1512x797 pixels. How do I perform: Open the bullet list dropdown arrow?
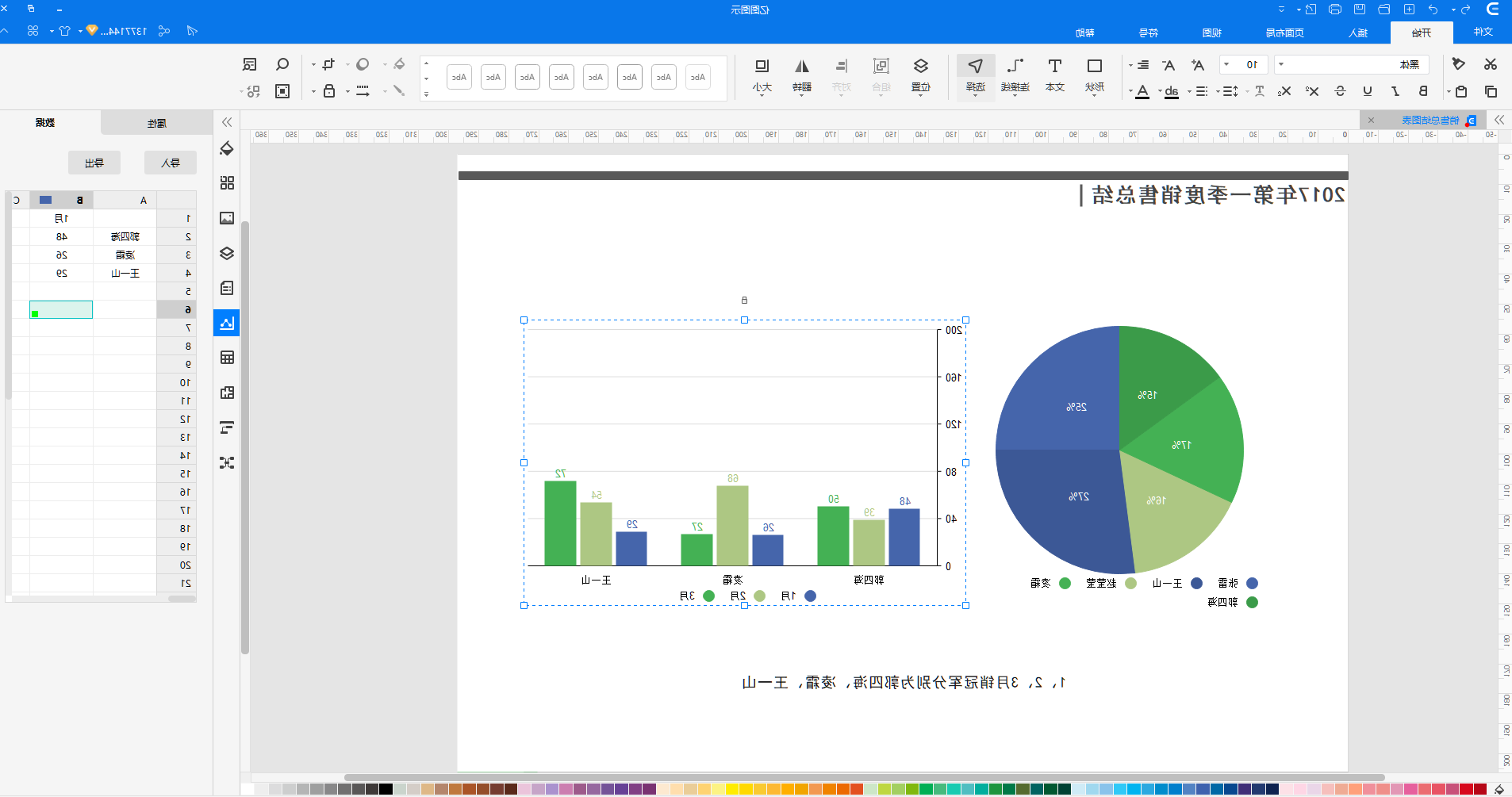tap(1189, 92)
